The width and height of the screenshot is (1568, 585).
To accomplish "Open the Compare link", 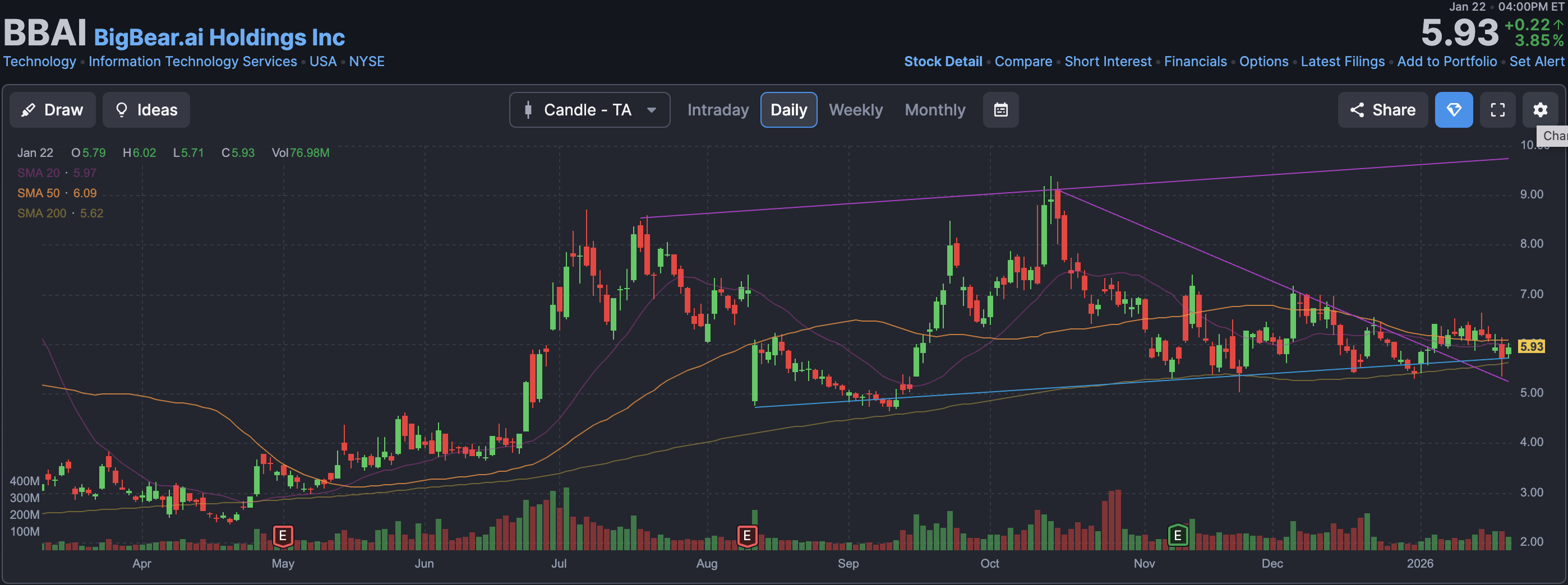I will point(1023,62).
